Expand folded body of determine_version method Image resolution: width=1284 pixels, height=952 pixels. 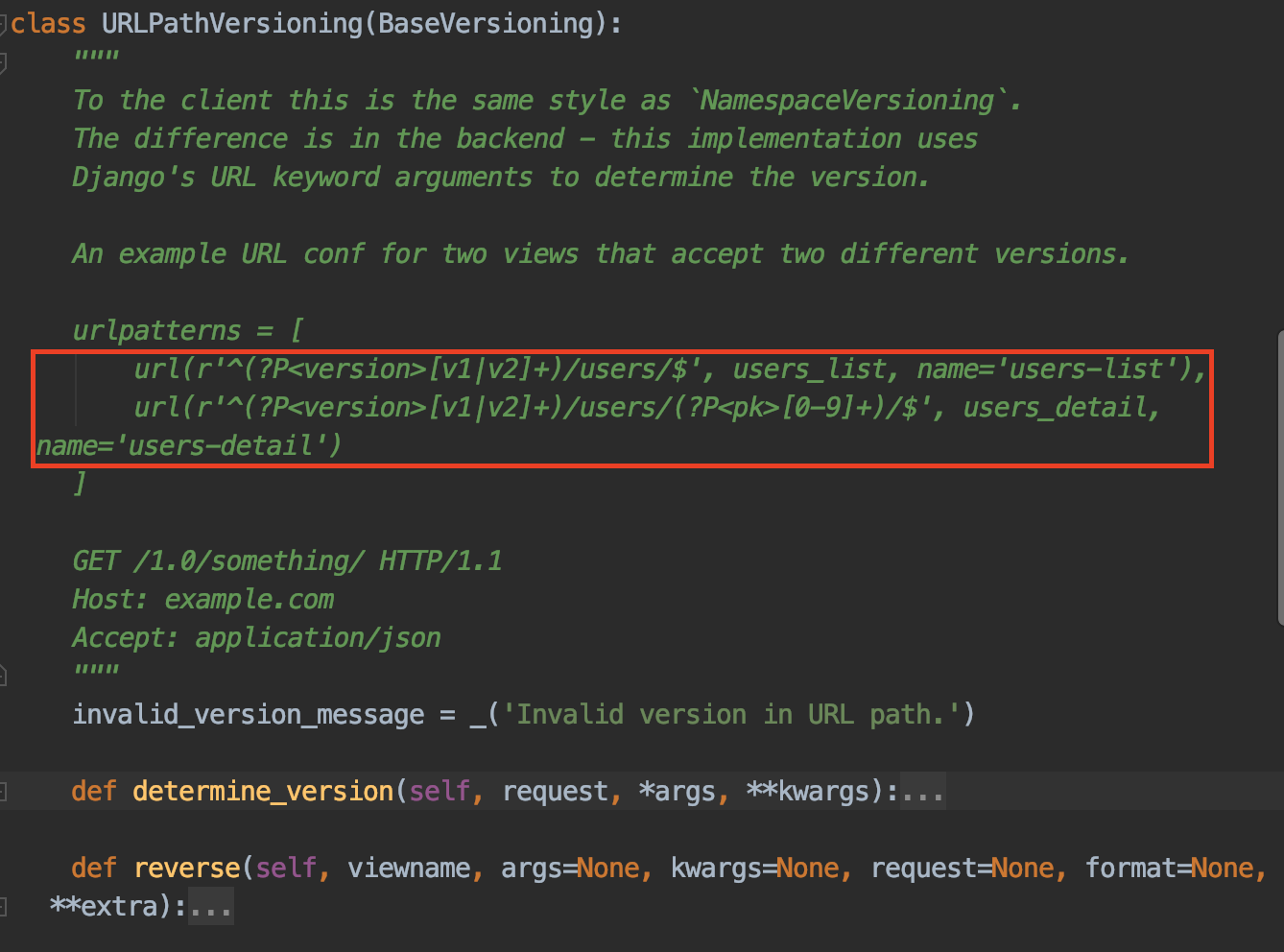pos(922,792)
